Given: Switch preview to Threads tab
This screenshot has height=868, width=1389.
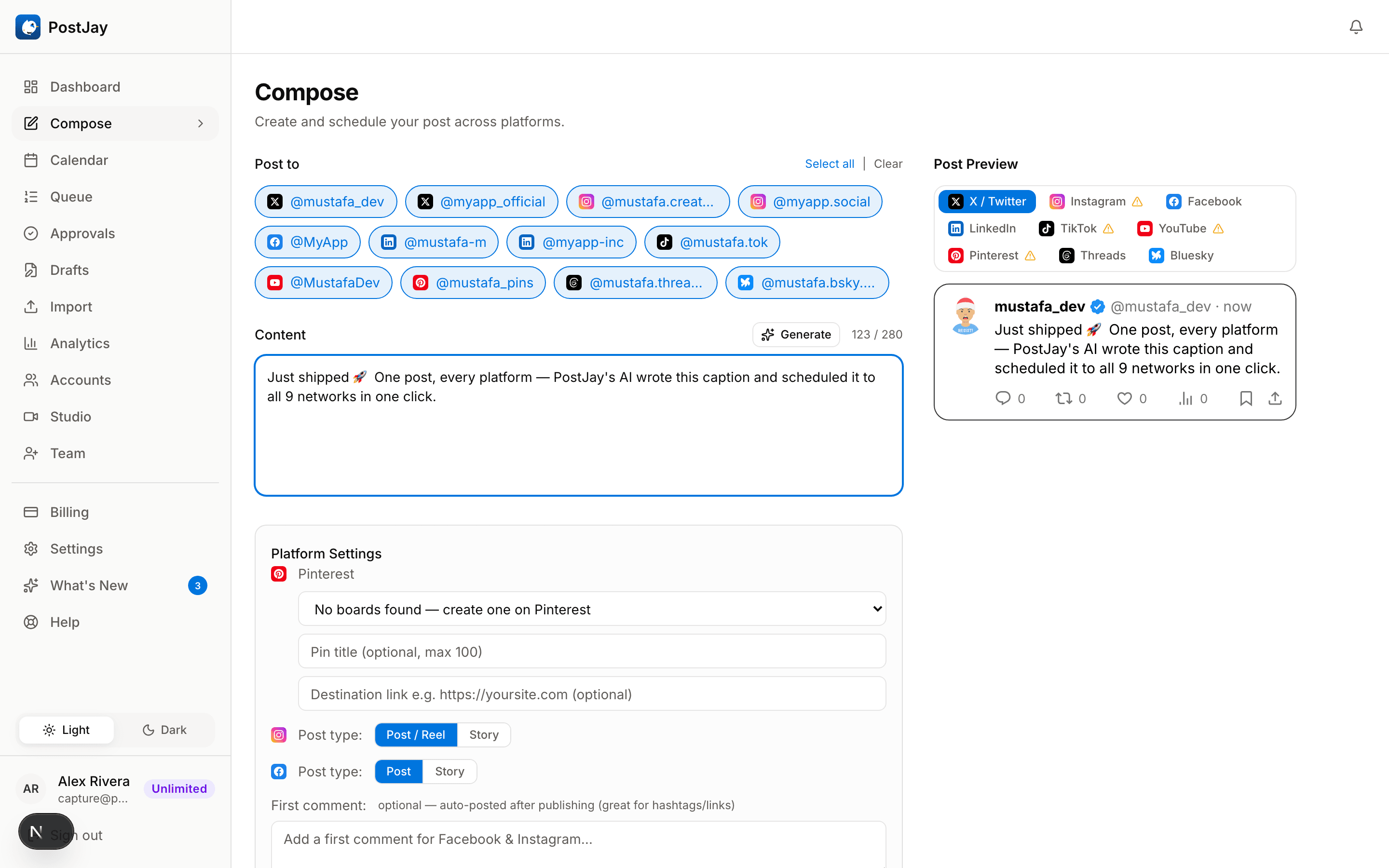Looking at the screenshot, I should [x=1092, y=256].
